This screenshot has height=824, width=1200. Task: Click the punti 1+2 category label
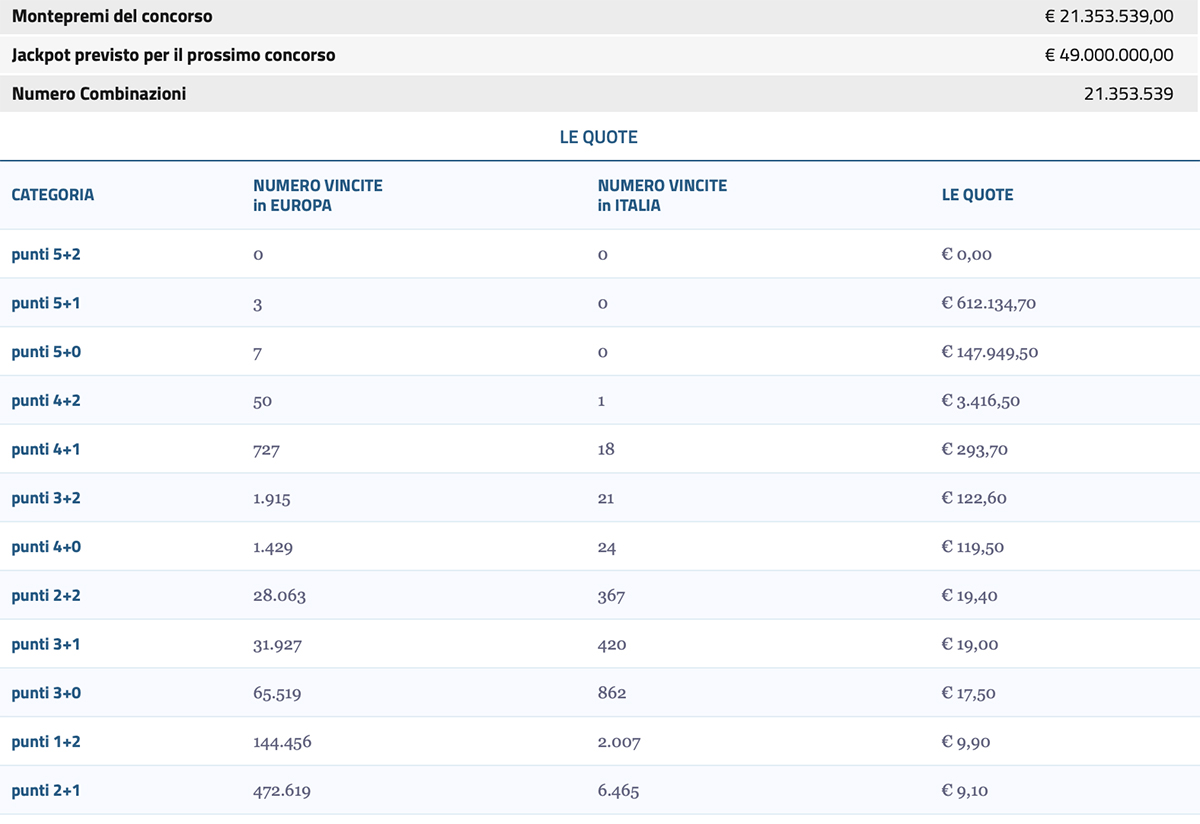pos(46,742)
